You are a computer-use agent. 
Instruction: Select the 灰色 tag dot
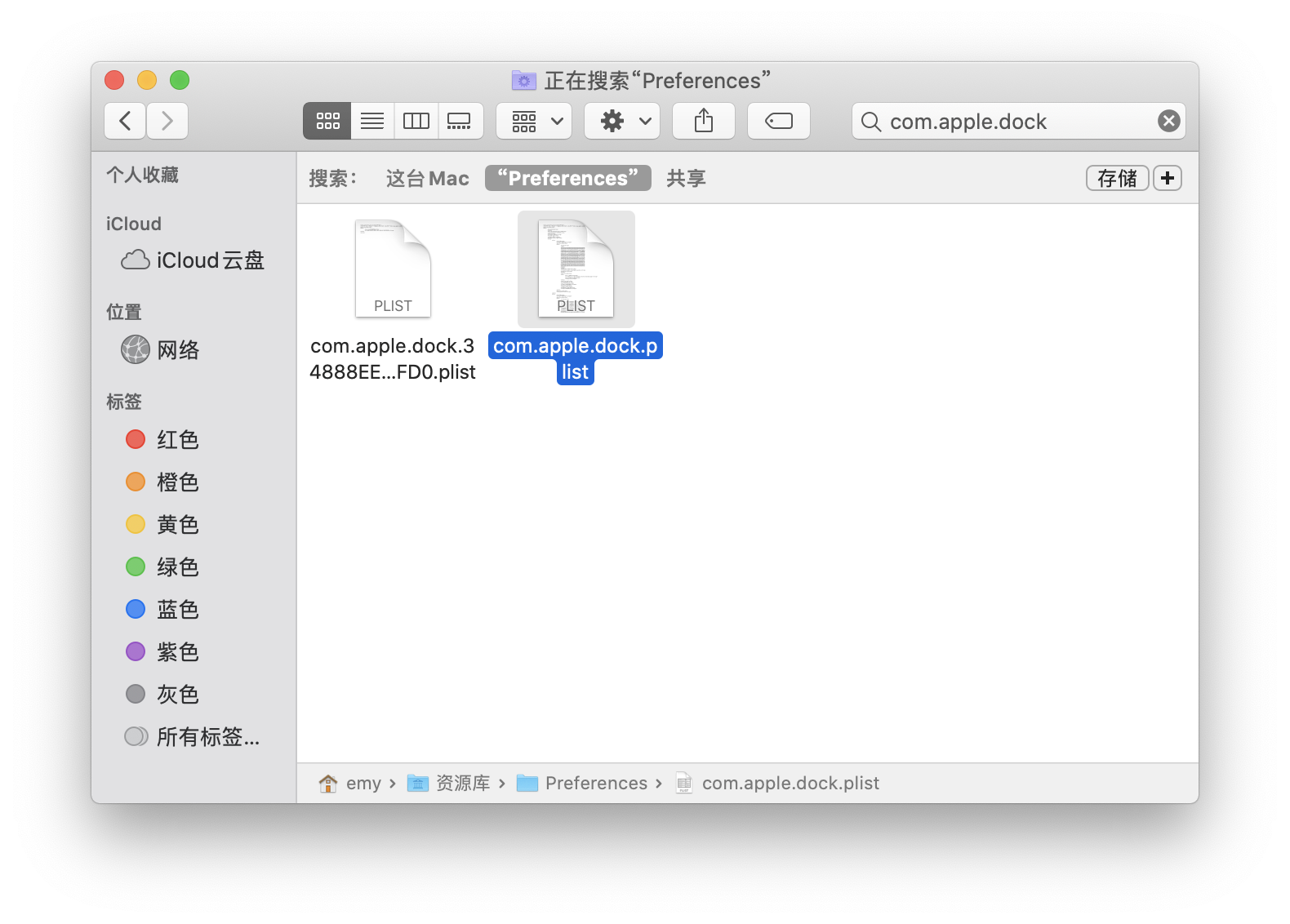click(136, 695)
